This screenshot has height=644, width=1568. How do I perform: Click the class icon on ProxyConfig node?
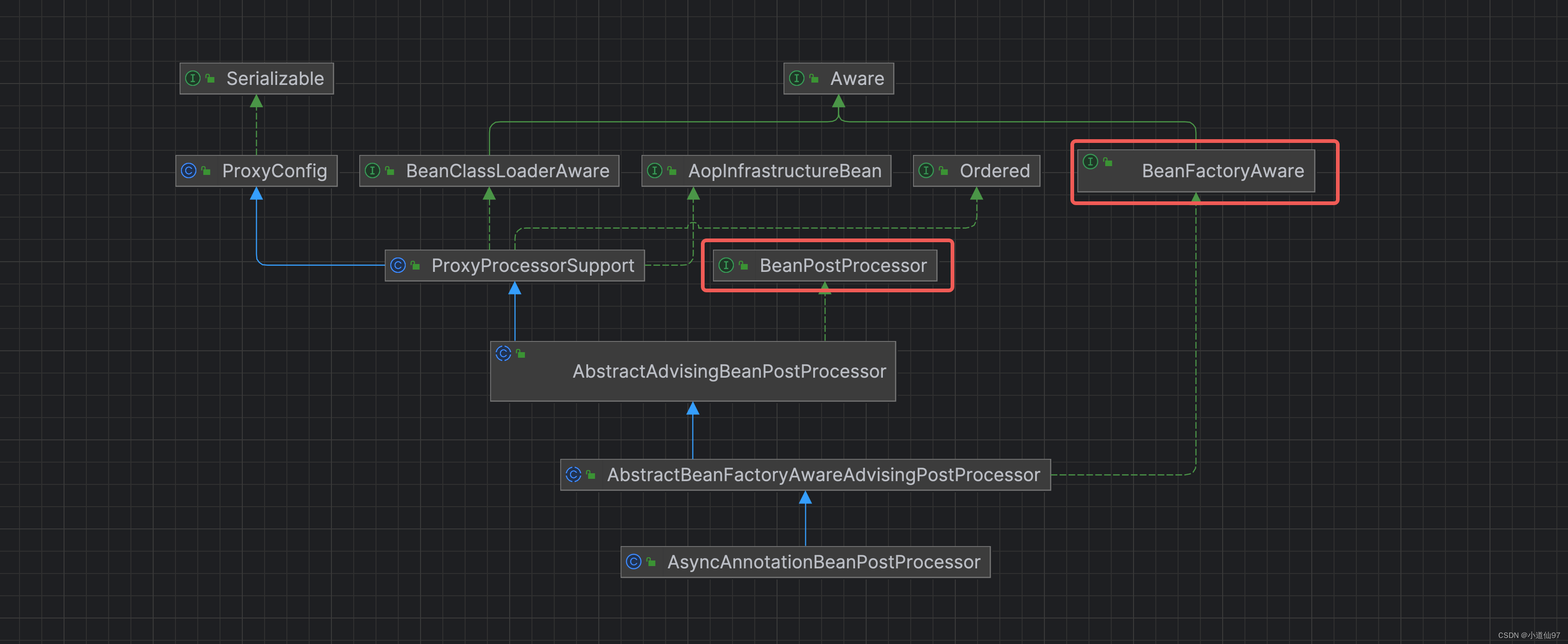click(x=189, y=171)
